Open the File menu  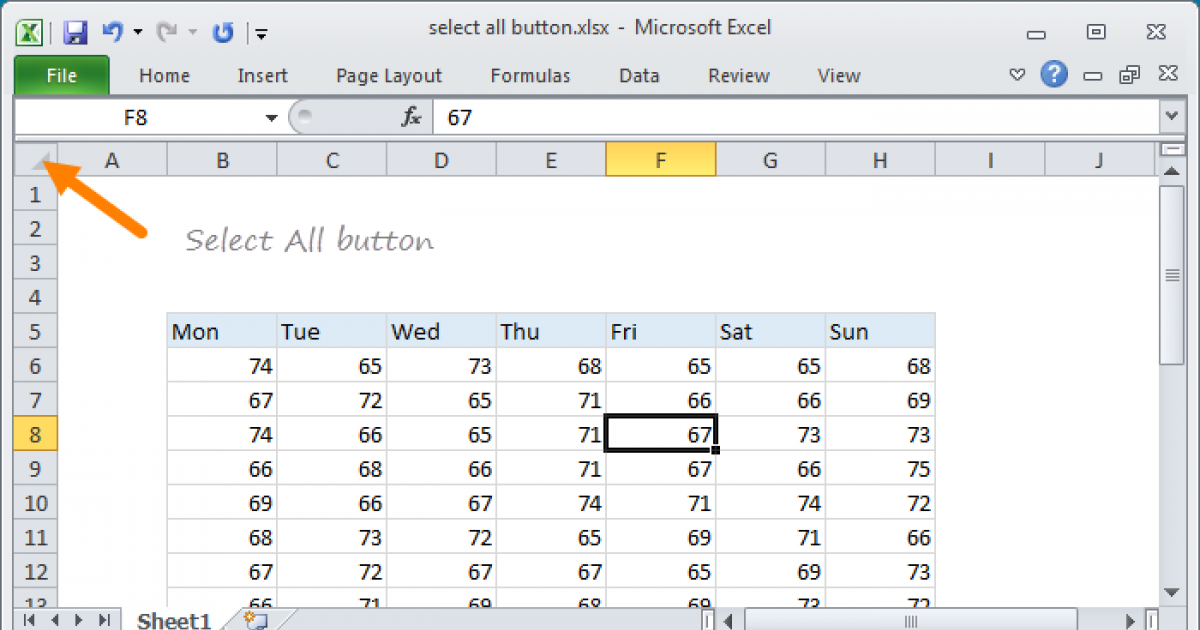point(61,75)
